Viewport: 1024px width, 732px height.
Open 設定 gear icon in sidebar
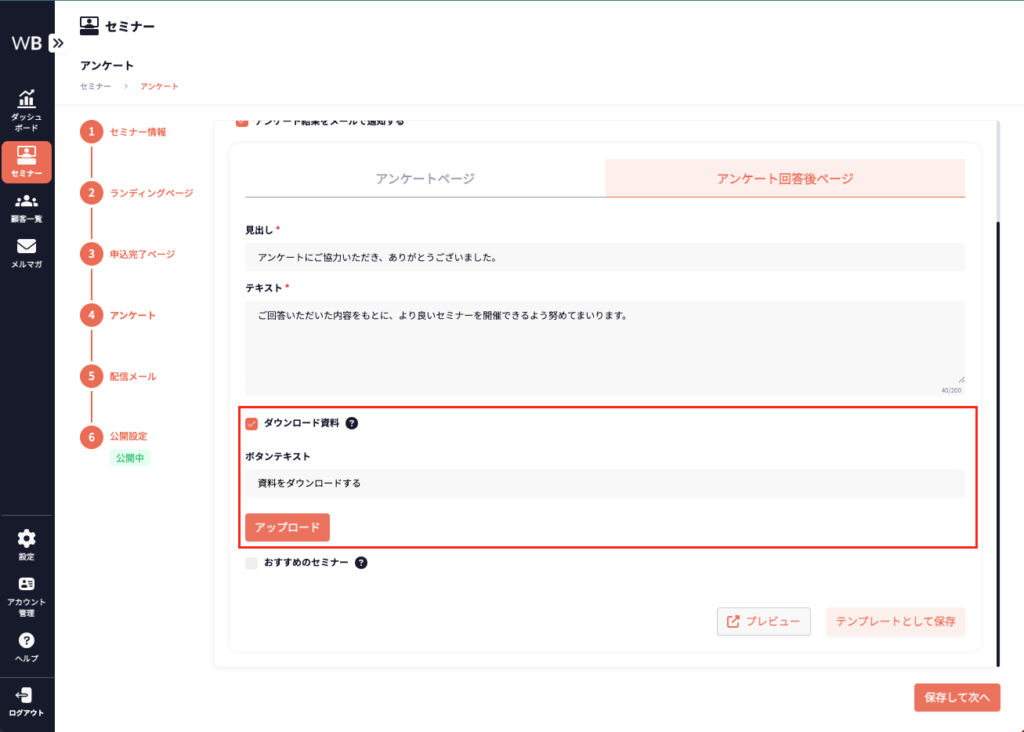(27, 538)
